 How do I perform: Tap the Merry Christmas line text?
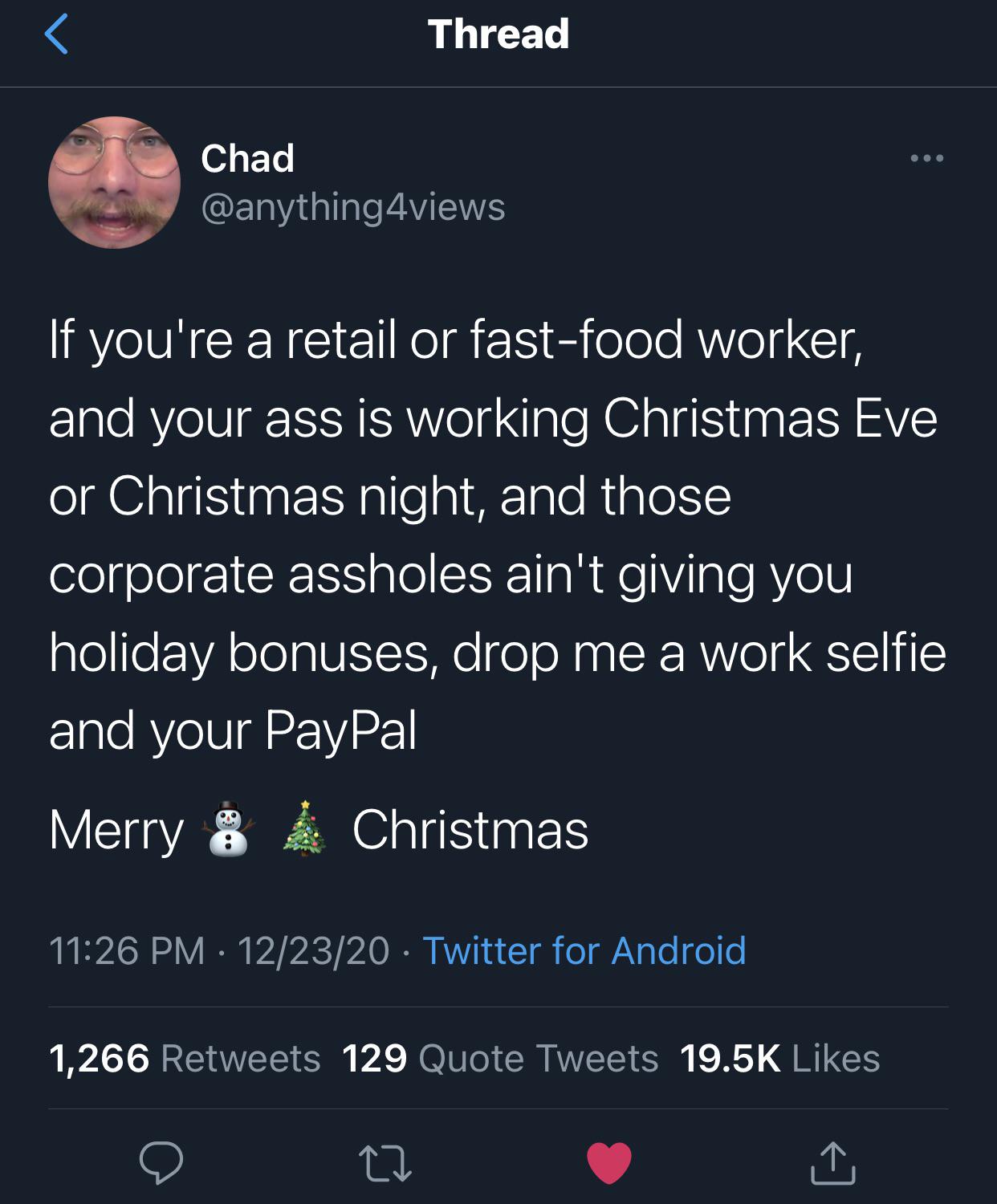[x=319, y=829]
